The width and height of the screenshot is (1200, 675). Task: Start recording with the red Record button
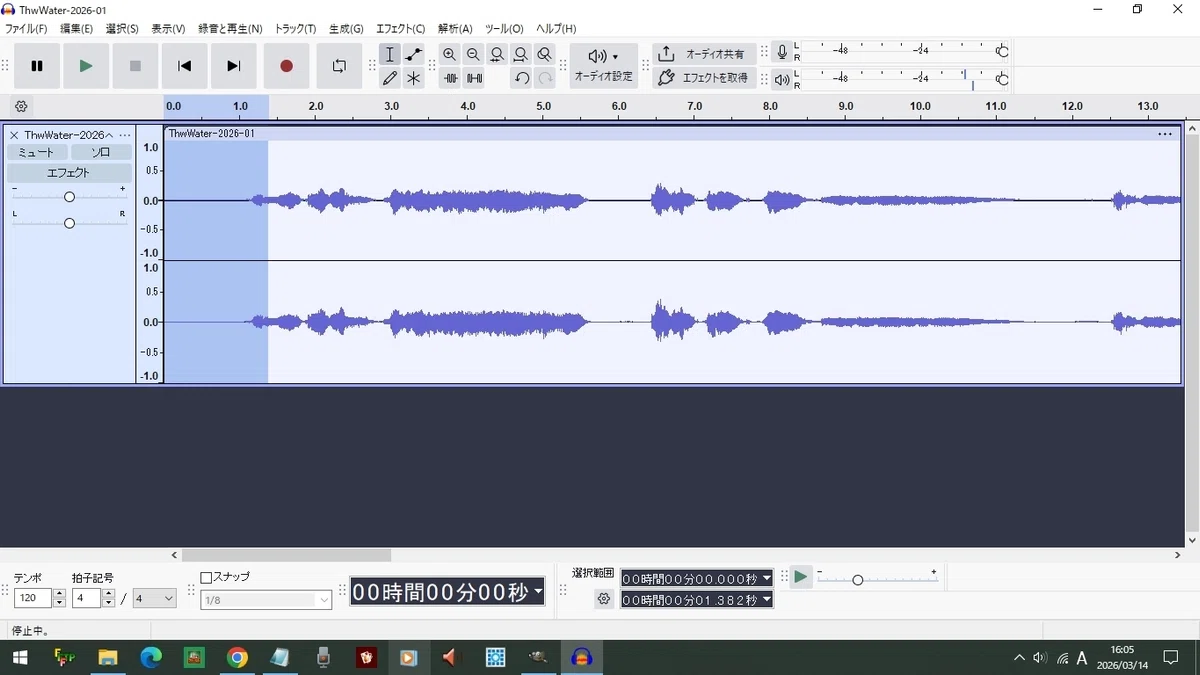coord(286,66)
